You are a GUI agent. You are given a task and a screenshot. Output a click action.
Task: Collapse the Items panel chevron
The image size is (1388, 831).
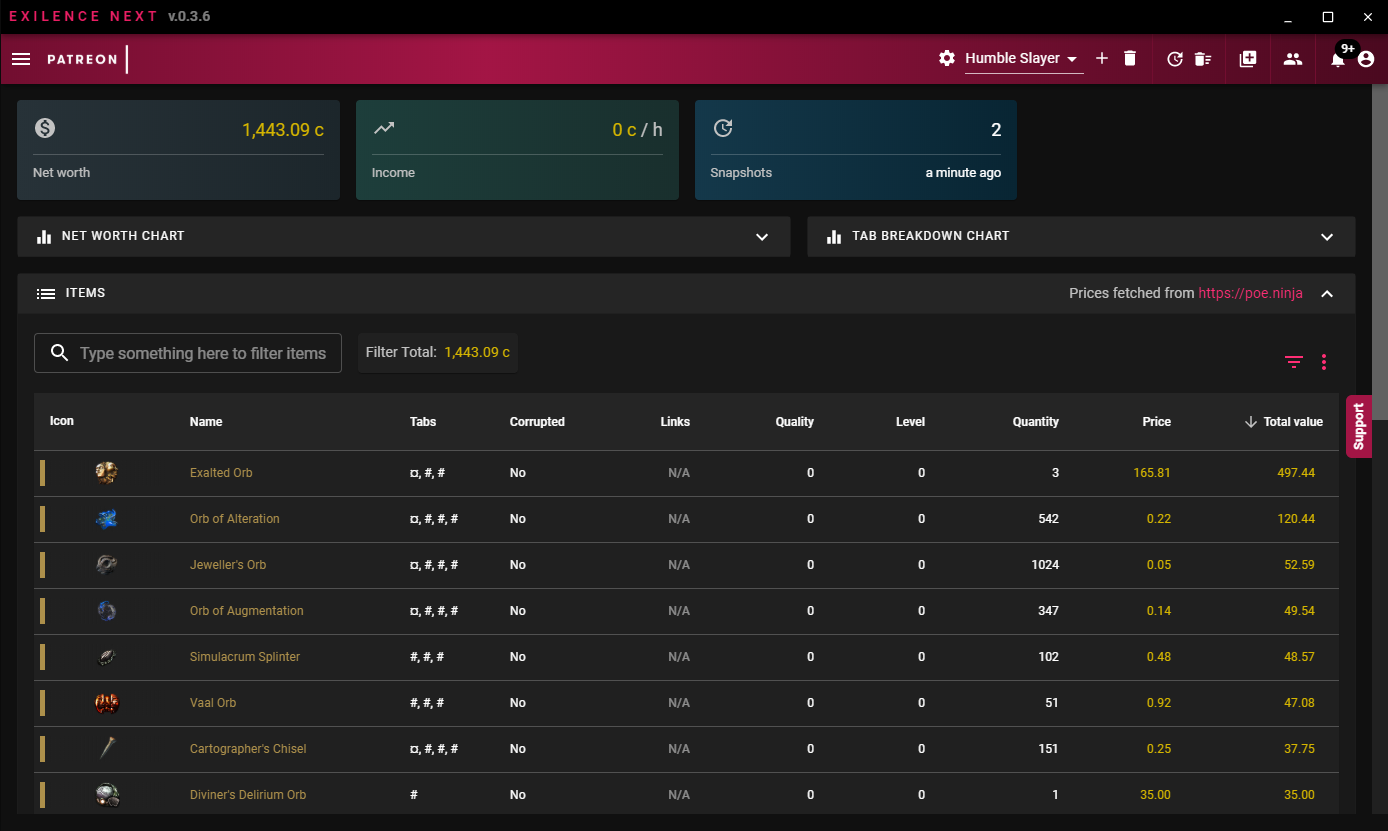coord(1327,294)
